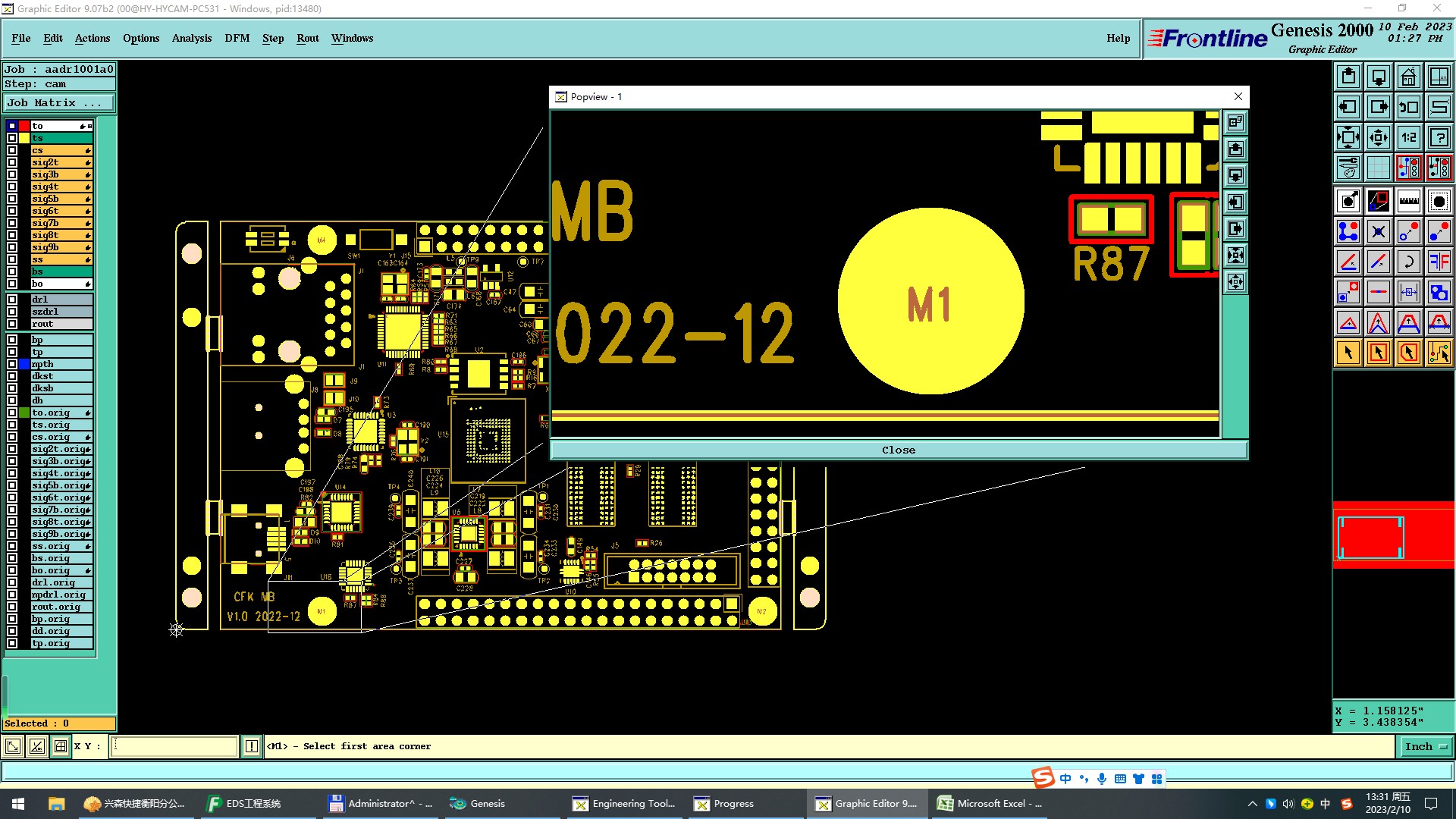
Task: Click the home view icon
Action: tap(1409, 77)
